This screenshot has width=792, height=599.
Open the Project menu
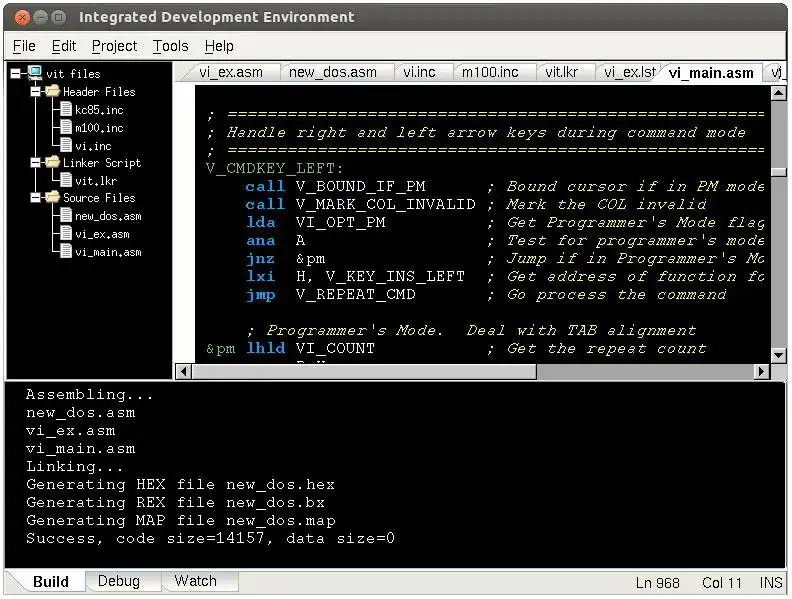click(114, 46)
